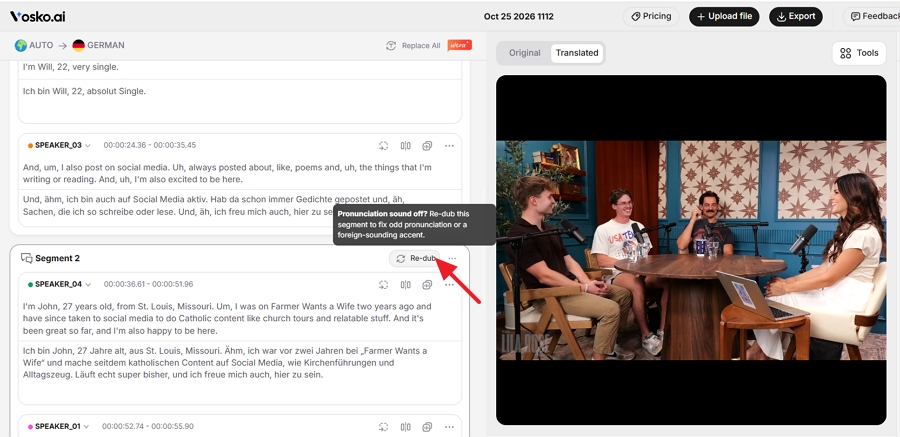Click the duplicate icon on SPEAKER_04's row

pos(427,284)
